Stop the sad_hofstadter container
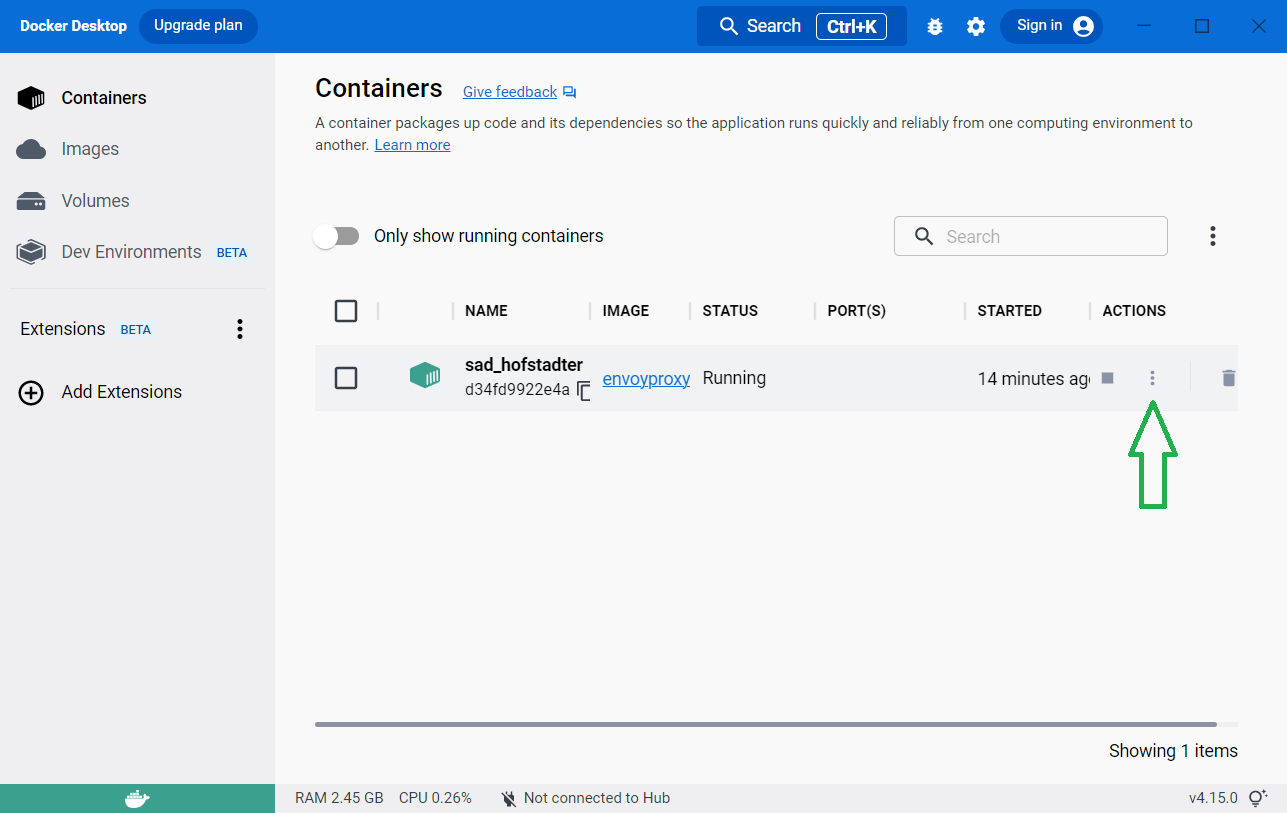This screenshot has width=1287, height=813. [x=1107, y=378]
